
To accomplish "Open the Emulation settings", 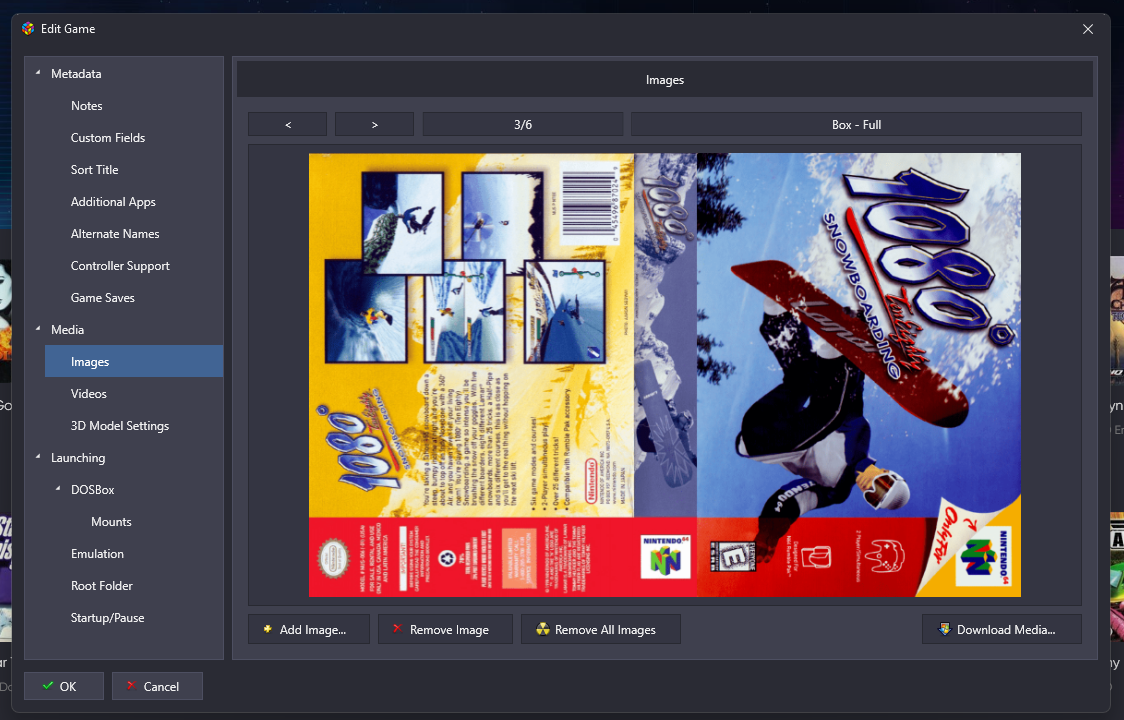I will pos(97,554).
